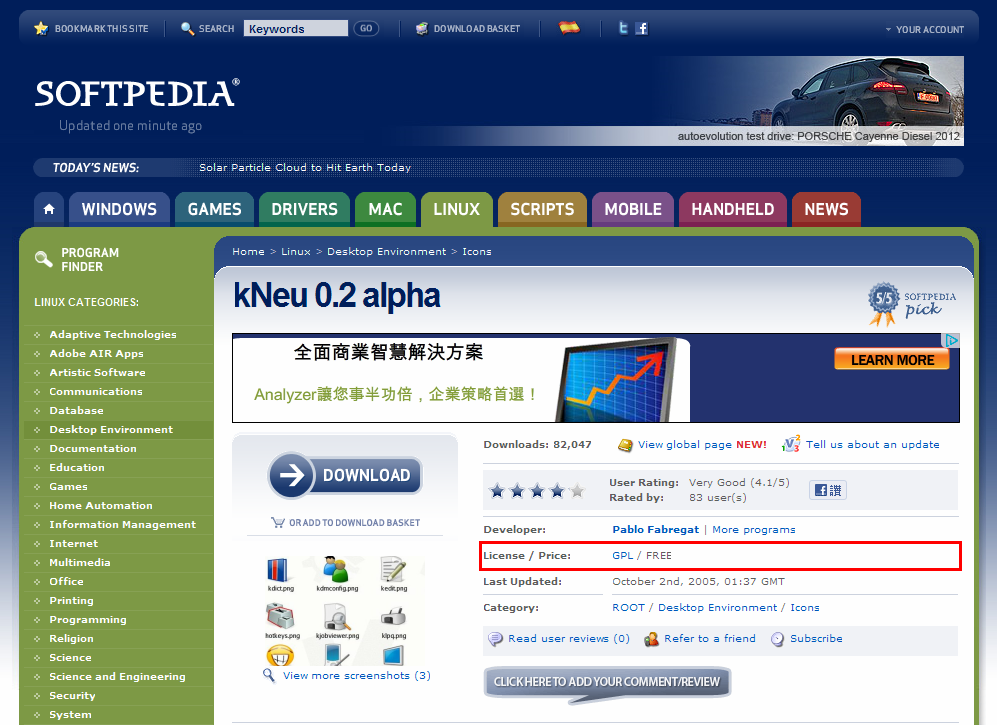Click the Learn More ad button
The image size is (997, 725).
pos(892,359)
